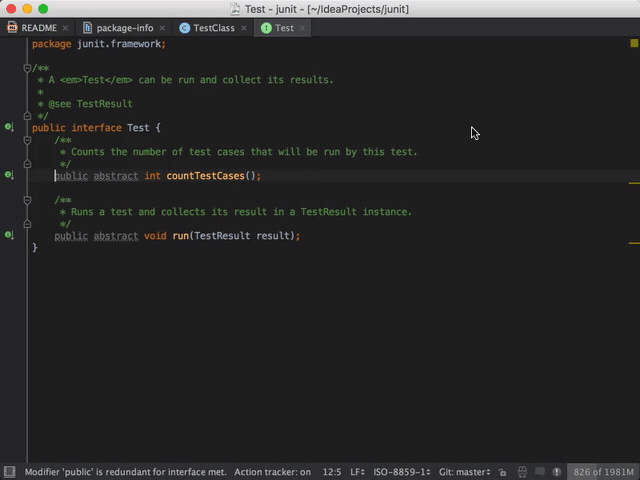This screenshot has width=640, height=480.
Task: Click the Hector inspections icon
Action: coord(522,472)
